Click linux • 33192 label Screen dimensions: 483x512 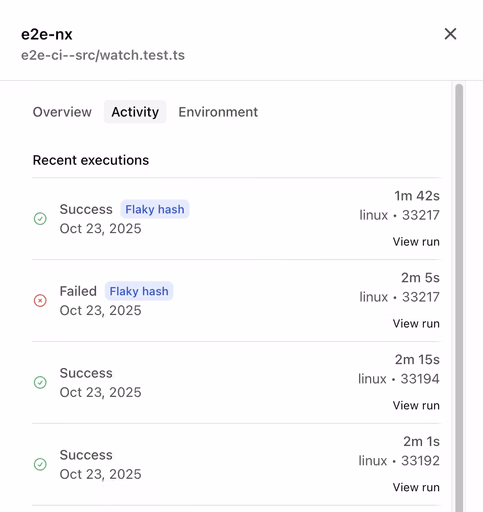point(399,461)
